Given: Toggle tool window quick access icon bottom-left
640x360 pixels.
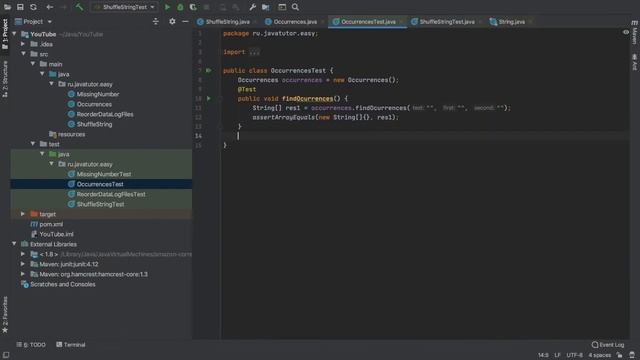Looking at the screenshot, I should pyautogui.click(x=6, y=355).
